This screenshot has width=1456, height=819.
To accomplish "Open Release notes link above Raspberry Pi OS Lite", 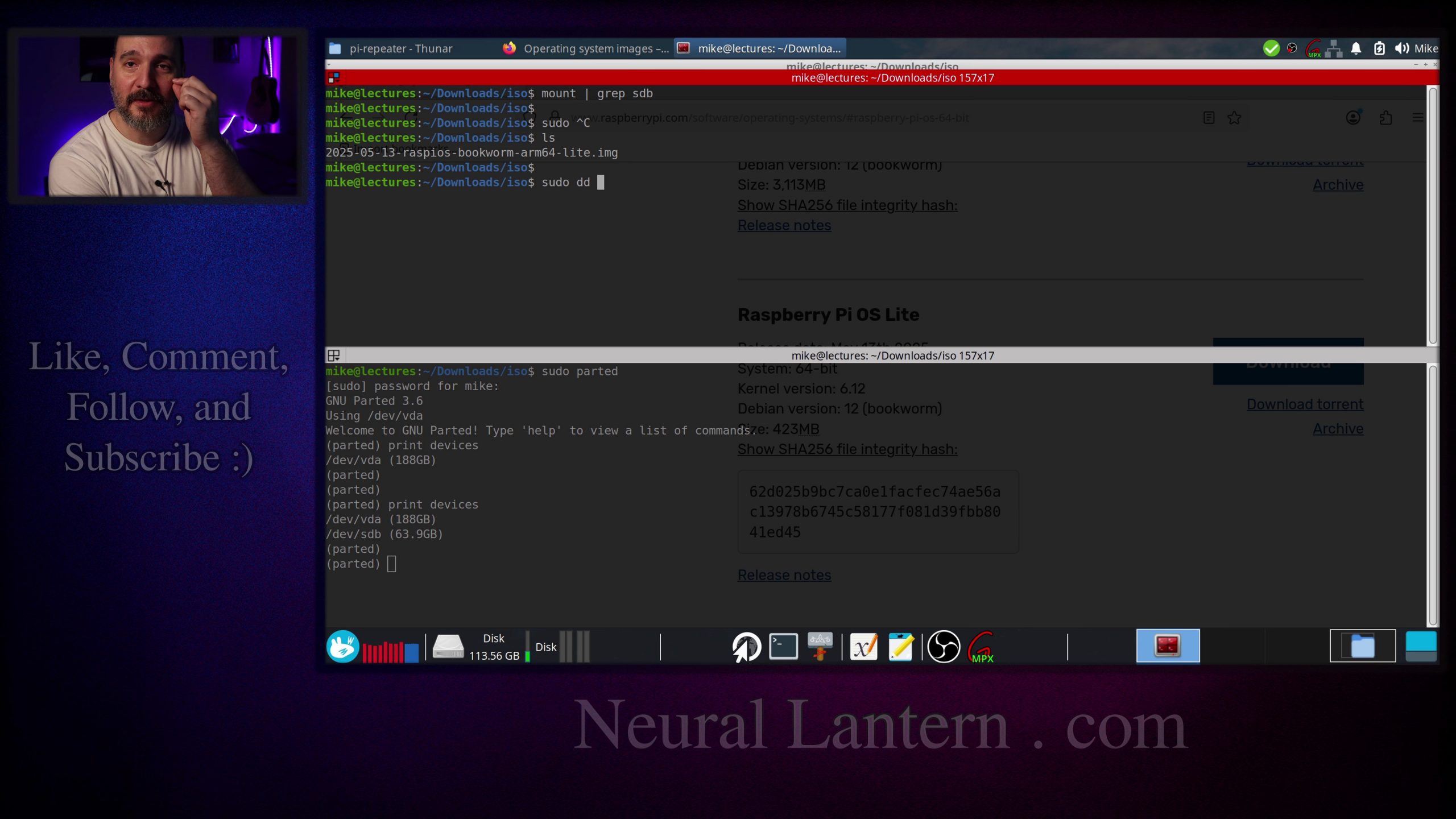I will click(784, 225).
